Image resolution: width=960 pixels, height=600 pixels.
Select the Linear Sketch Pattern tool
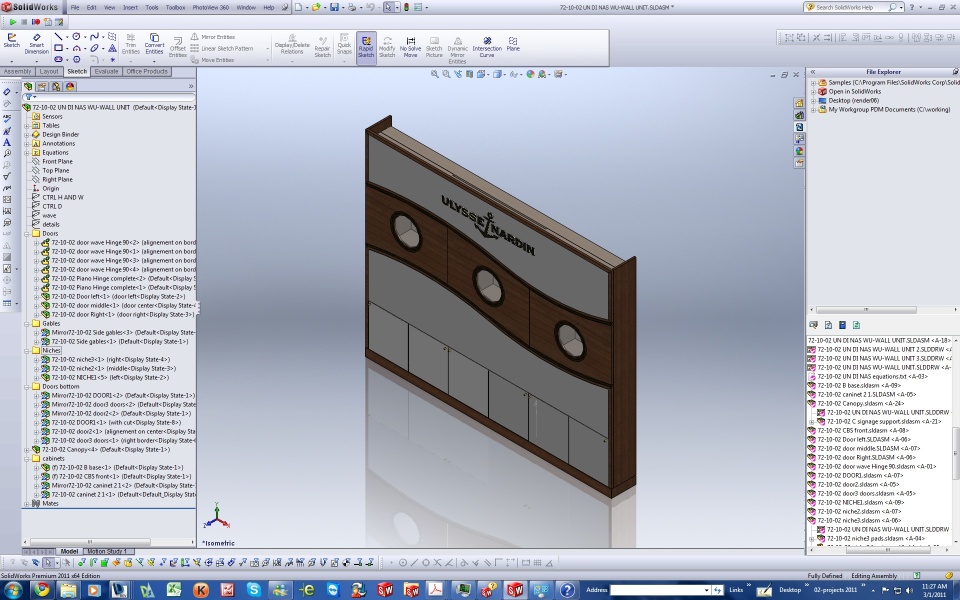click(222, 48)
